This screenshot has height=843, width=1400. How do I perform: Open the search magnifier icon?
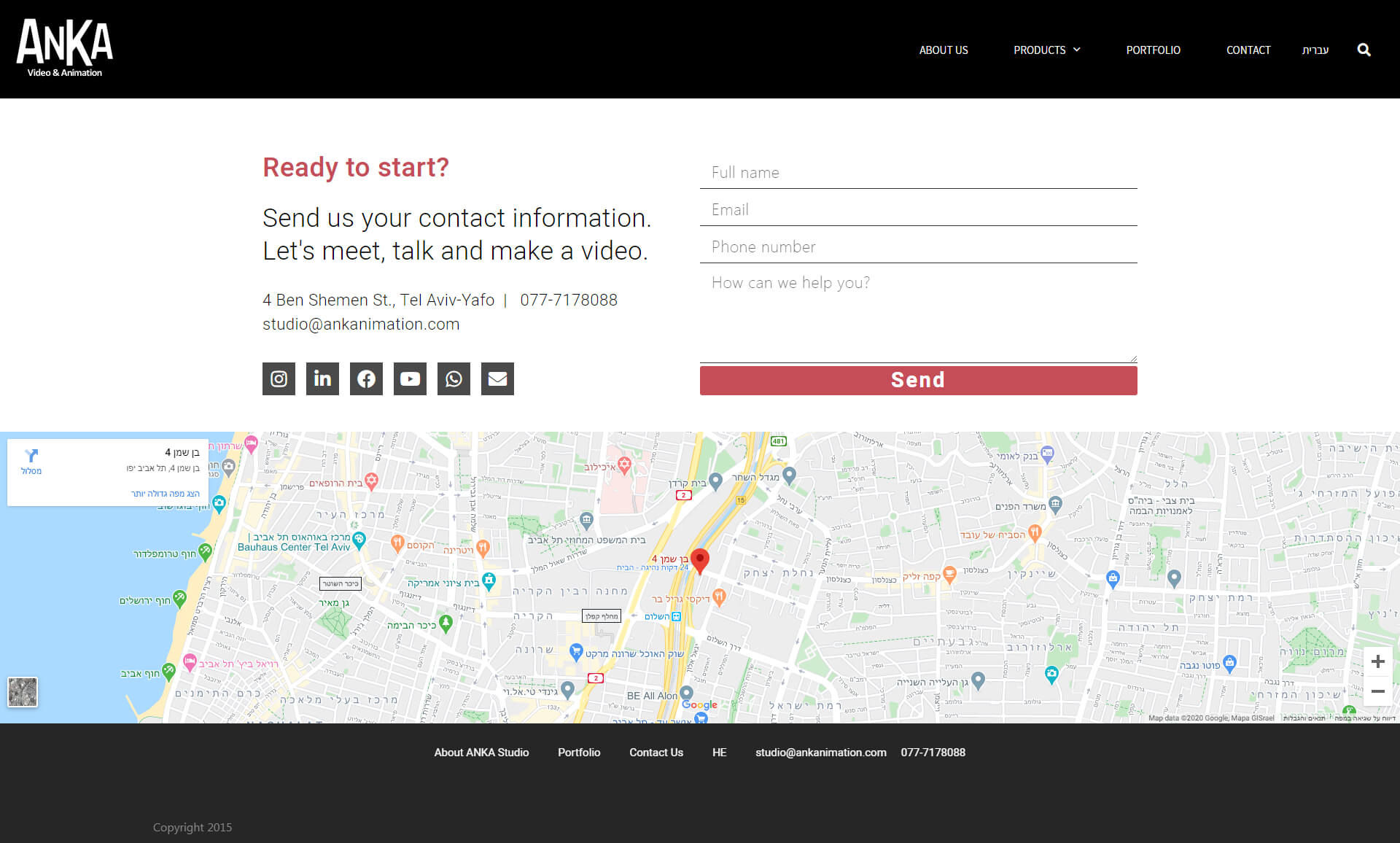point(1364,50)
